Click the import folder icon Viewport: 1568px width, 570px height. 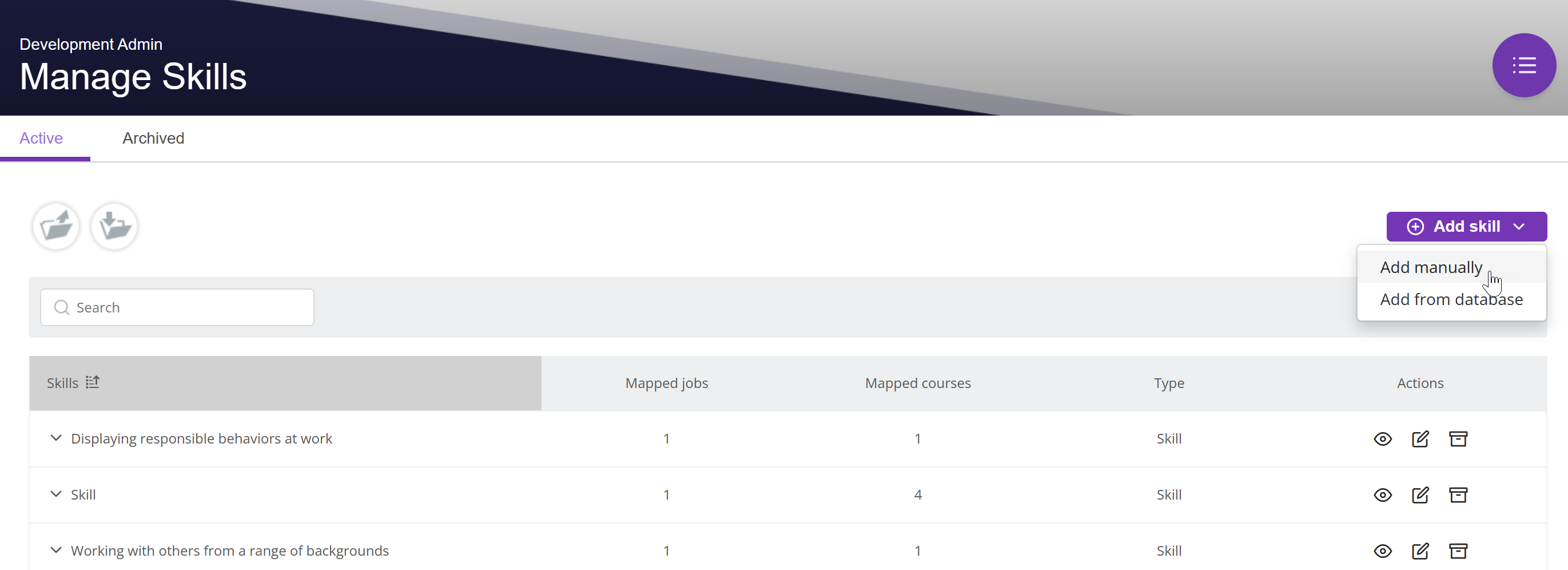click(114, 227)
